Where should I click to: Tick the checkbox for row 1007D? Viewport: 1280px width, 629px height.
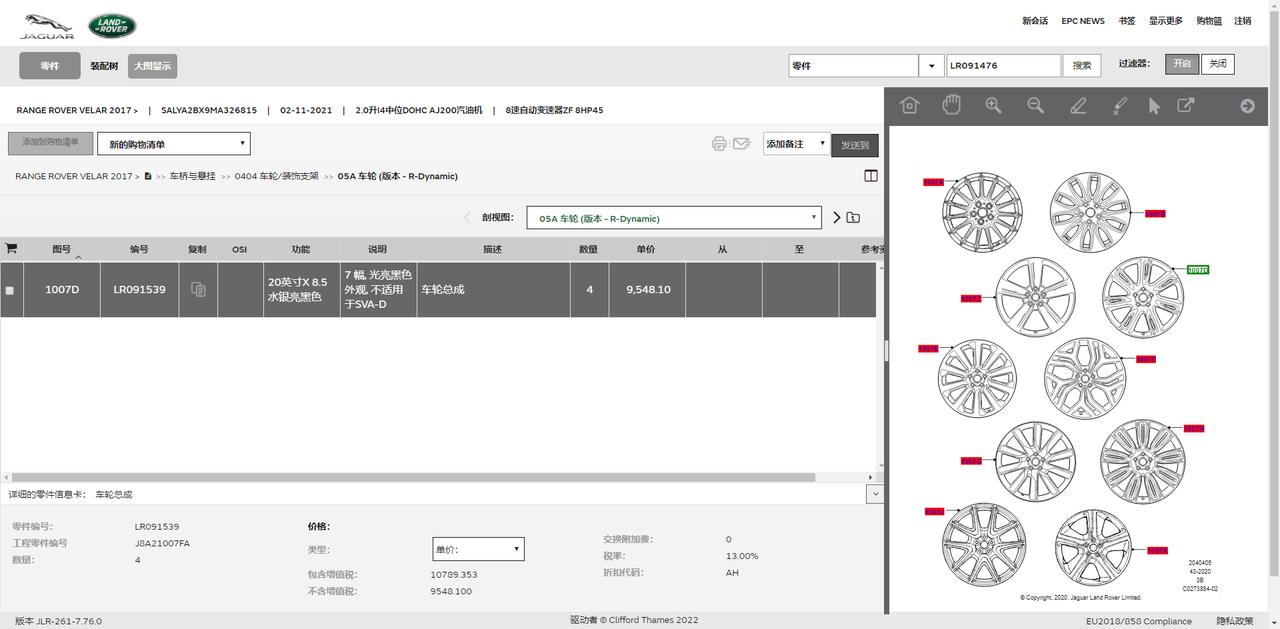point(10,290)
